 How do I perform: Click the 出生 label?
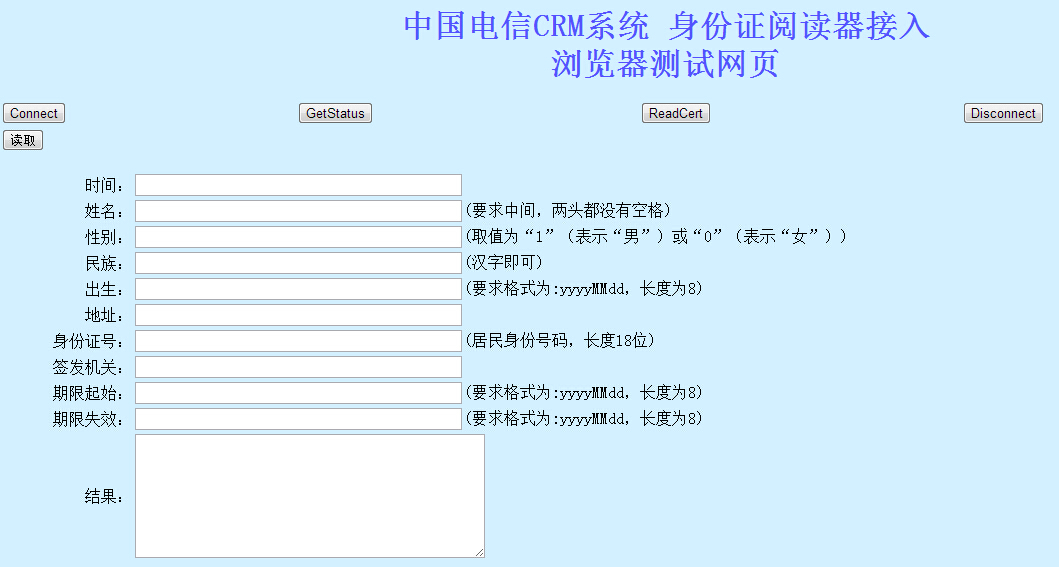tap(105, 290)
